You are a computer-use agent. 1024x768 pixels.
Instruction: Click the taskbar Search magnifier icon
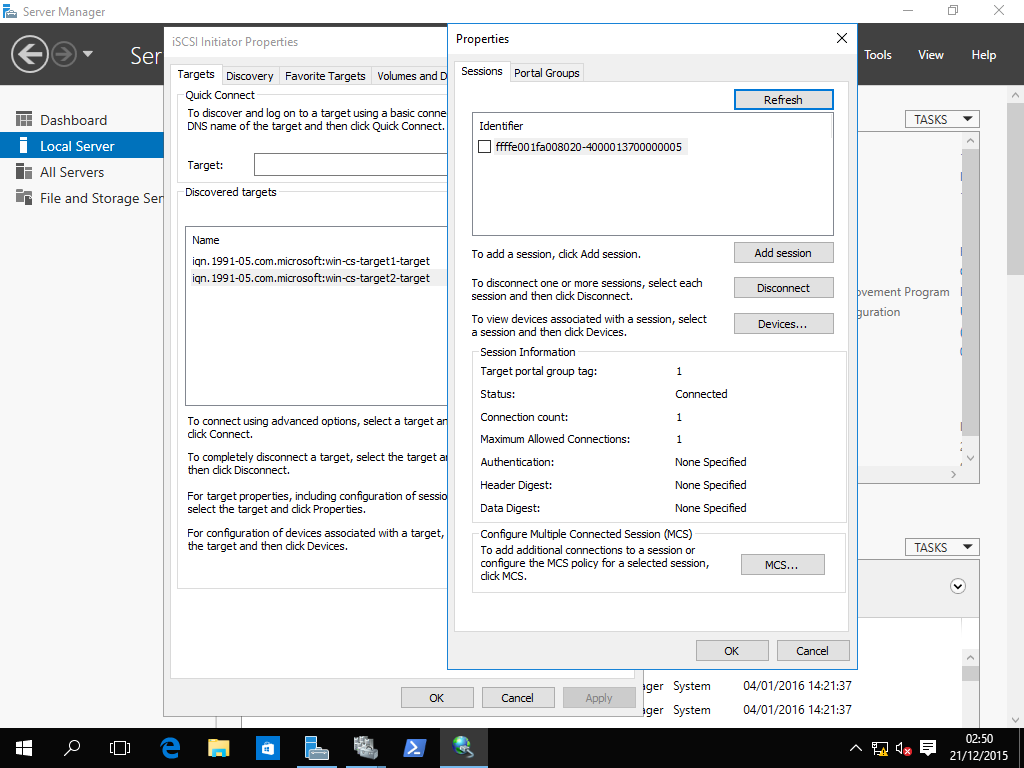[72, 747]
